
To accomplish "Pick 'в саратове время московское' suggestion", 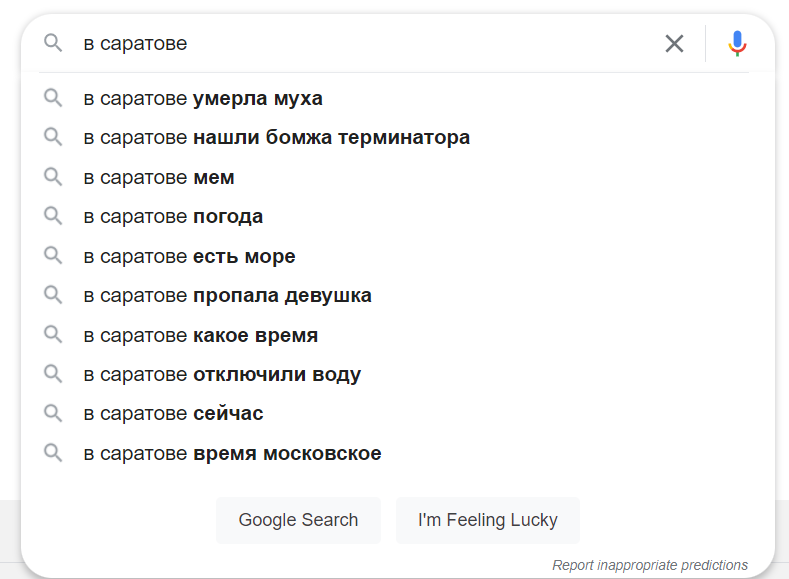I will point(232,454).
